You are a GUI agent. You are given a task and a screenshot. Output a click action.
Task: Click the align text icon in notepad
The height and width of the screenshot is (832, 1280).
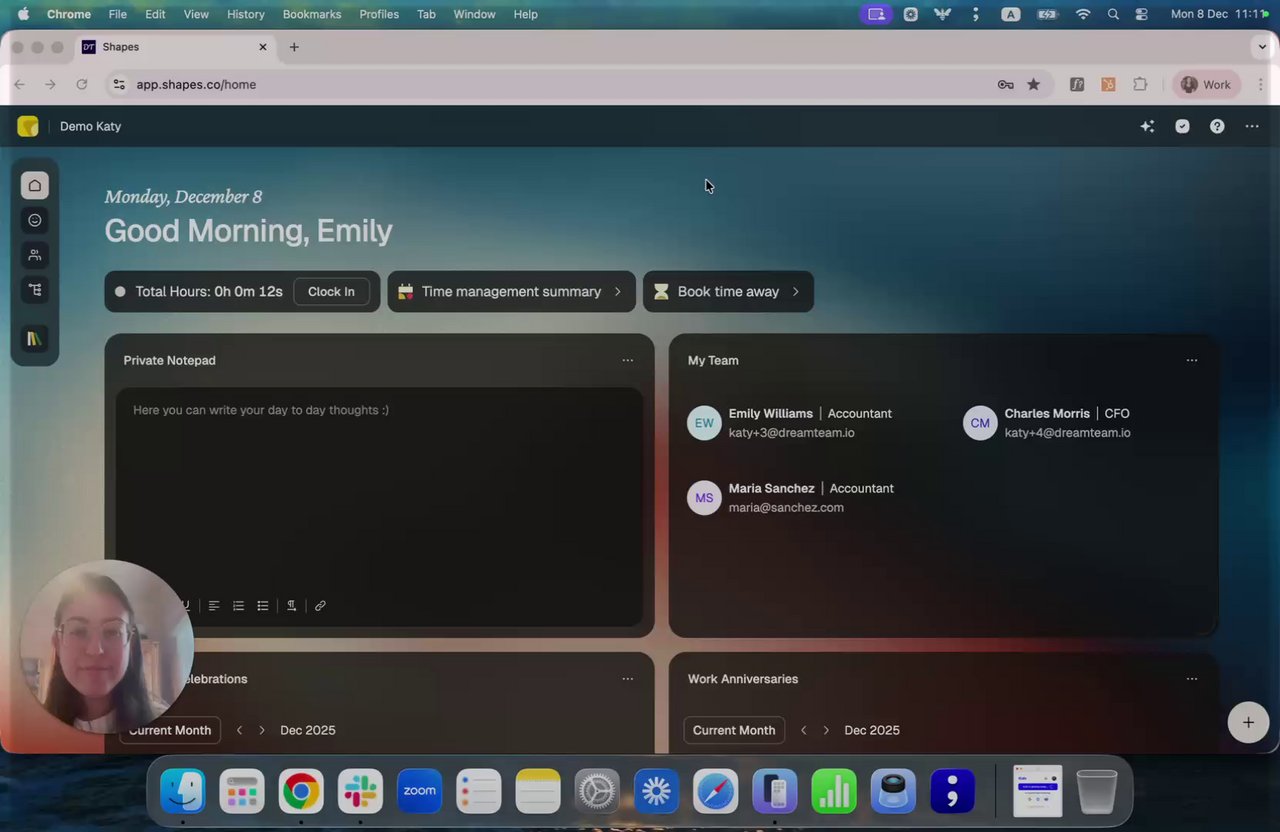(x=214, y=606)
